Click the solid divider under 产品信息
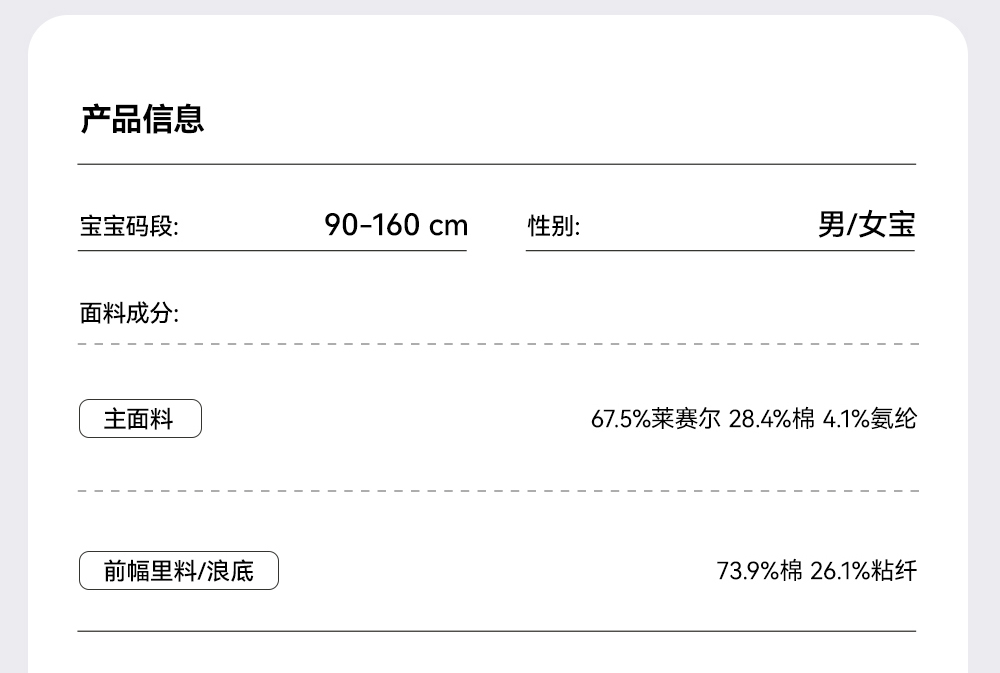Screen dimensions: 1000x673 [497, 164]
